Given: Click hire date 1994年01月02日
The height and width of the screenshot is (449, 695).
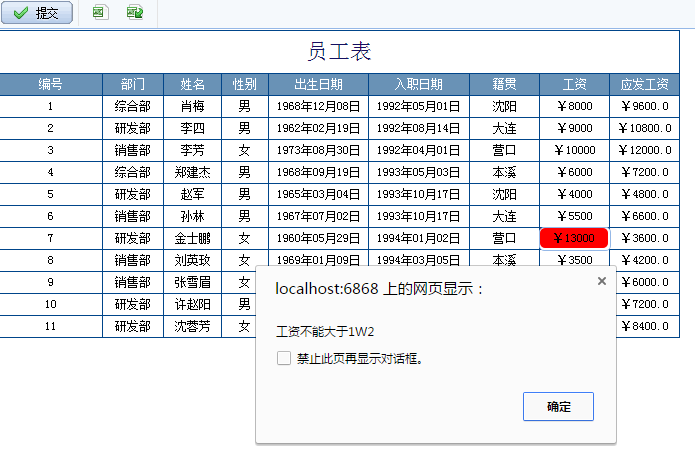Looking at the screenshot, I should [418, 238].
